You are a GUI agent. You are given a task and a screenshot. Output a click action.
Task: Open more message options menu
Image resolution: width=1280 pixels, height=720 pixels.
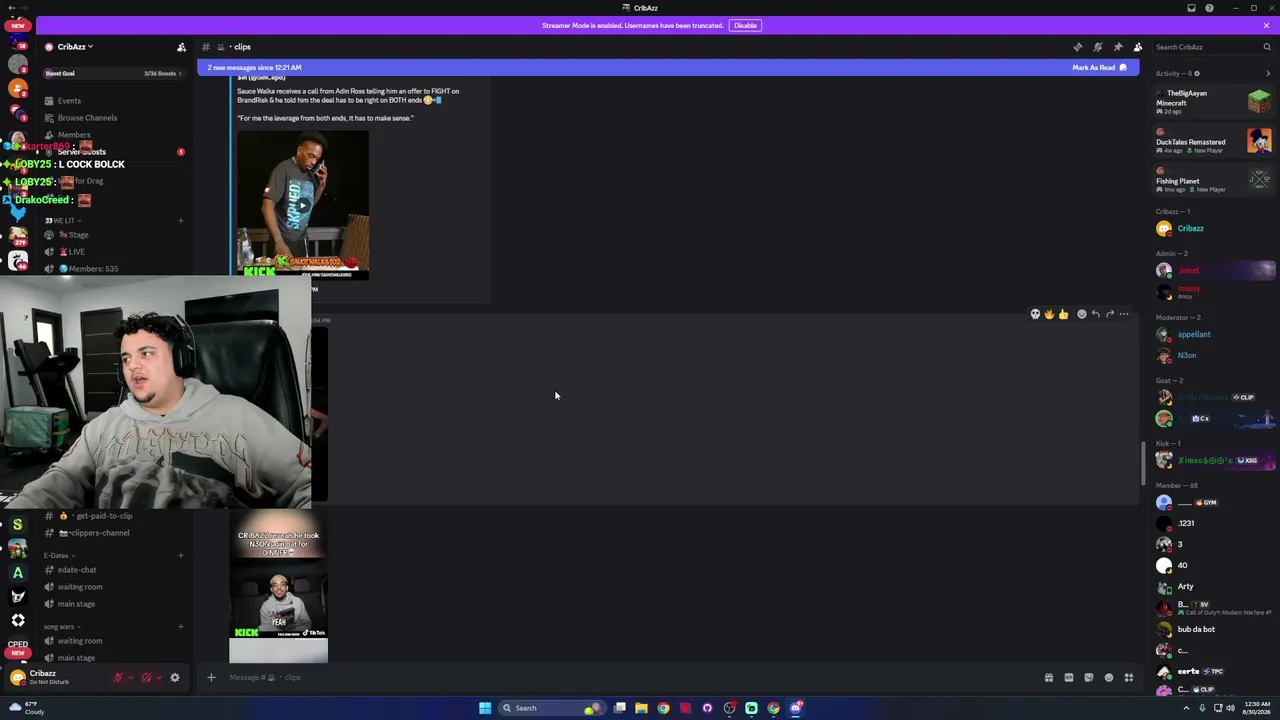tap(1124, 314)
